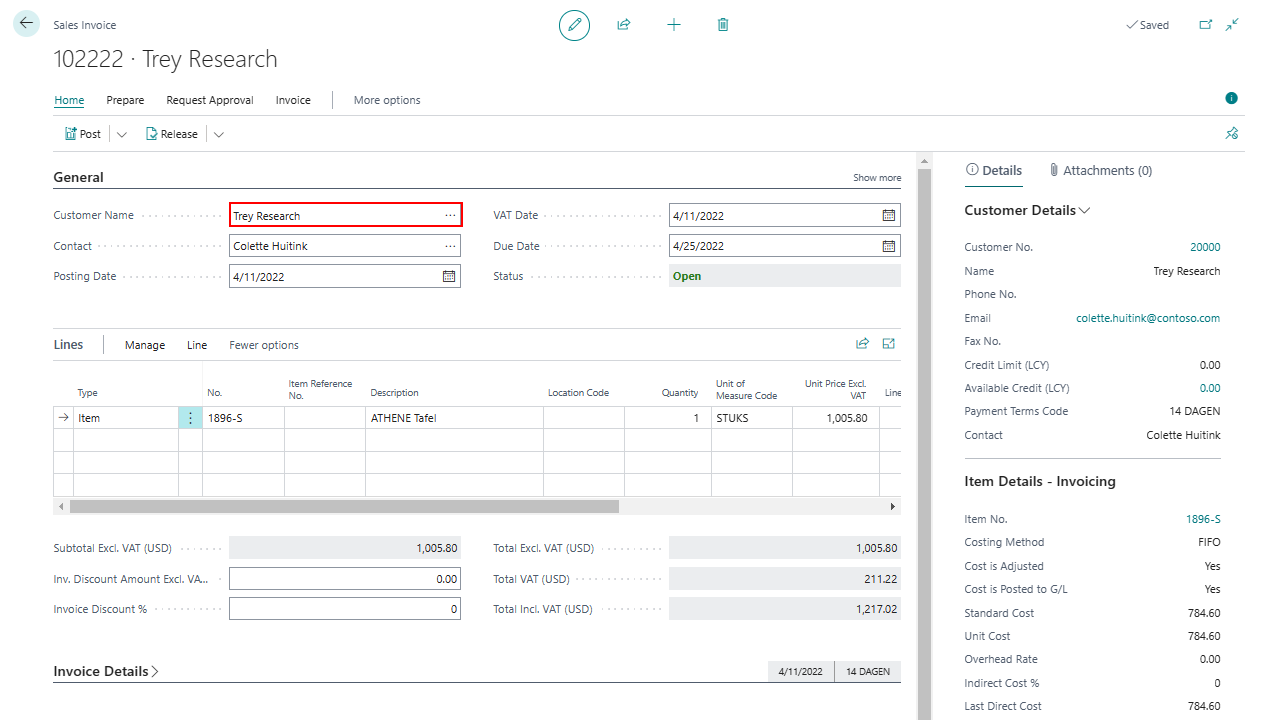Open the Available Credit (LCY) value link
The width and height of the screenshot is (1280, 720).
coord(1210,388)
